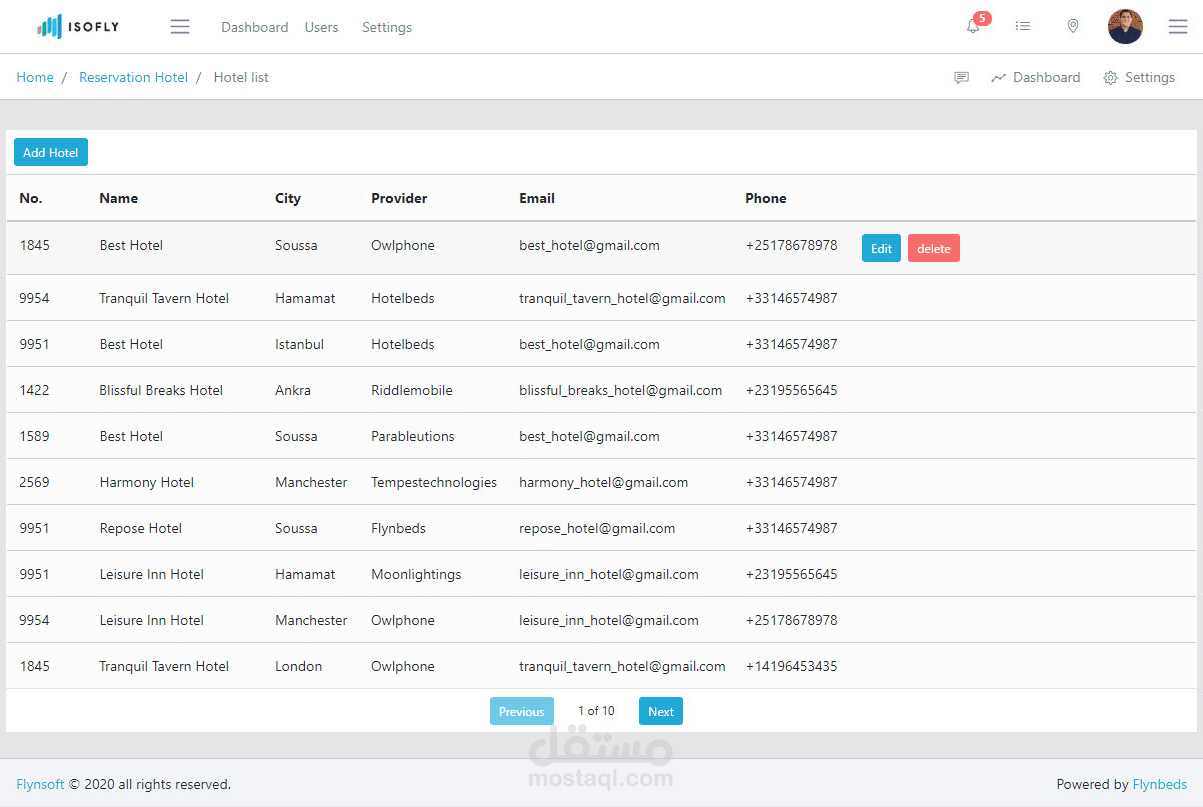Click the Email column header
Viewport: 1203px width, 807px height.
click(537, 198)
